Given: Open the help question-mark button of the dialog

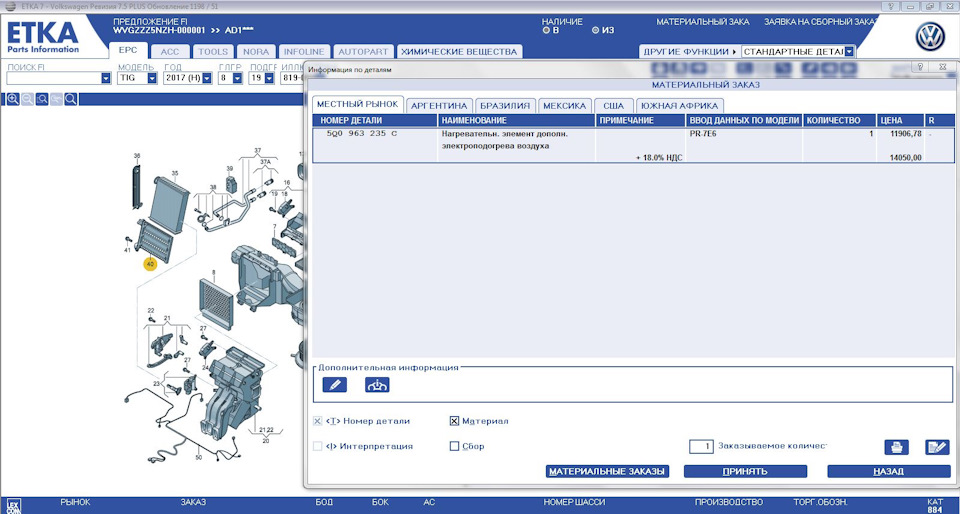Looking at the screenshot, I should point(920,66).
